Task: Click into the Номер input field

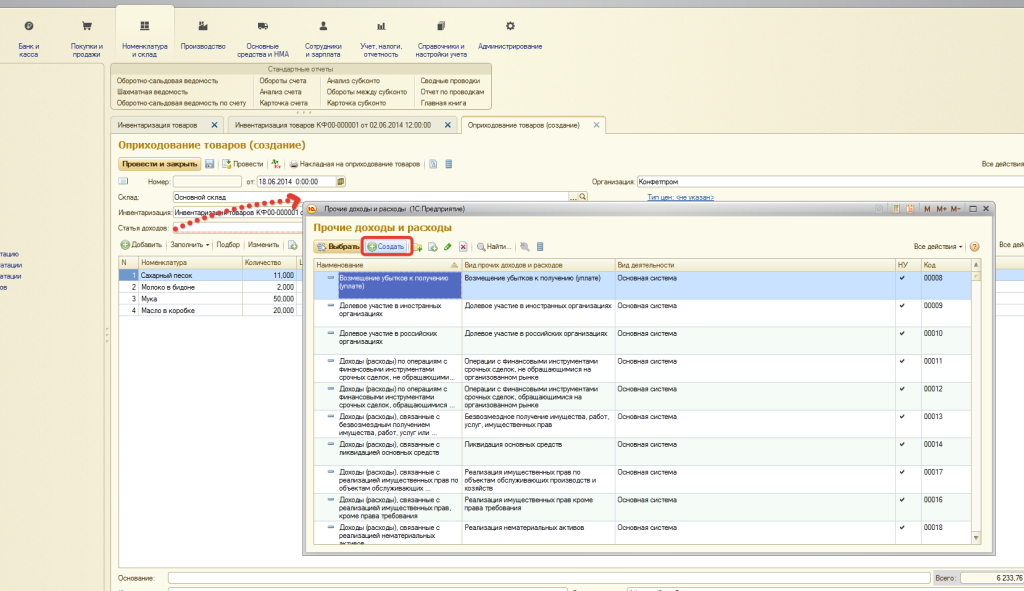Action: [207, 182]
